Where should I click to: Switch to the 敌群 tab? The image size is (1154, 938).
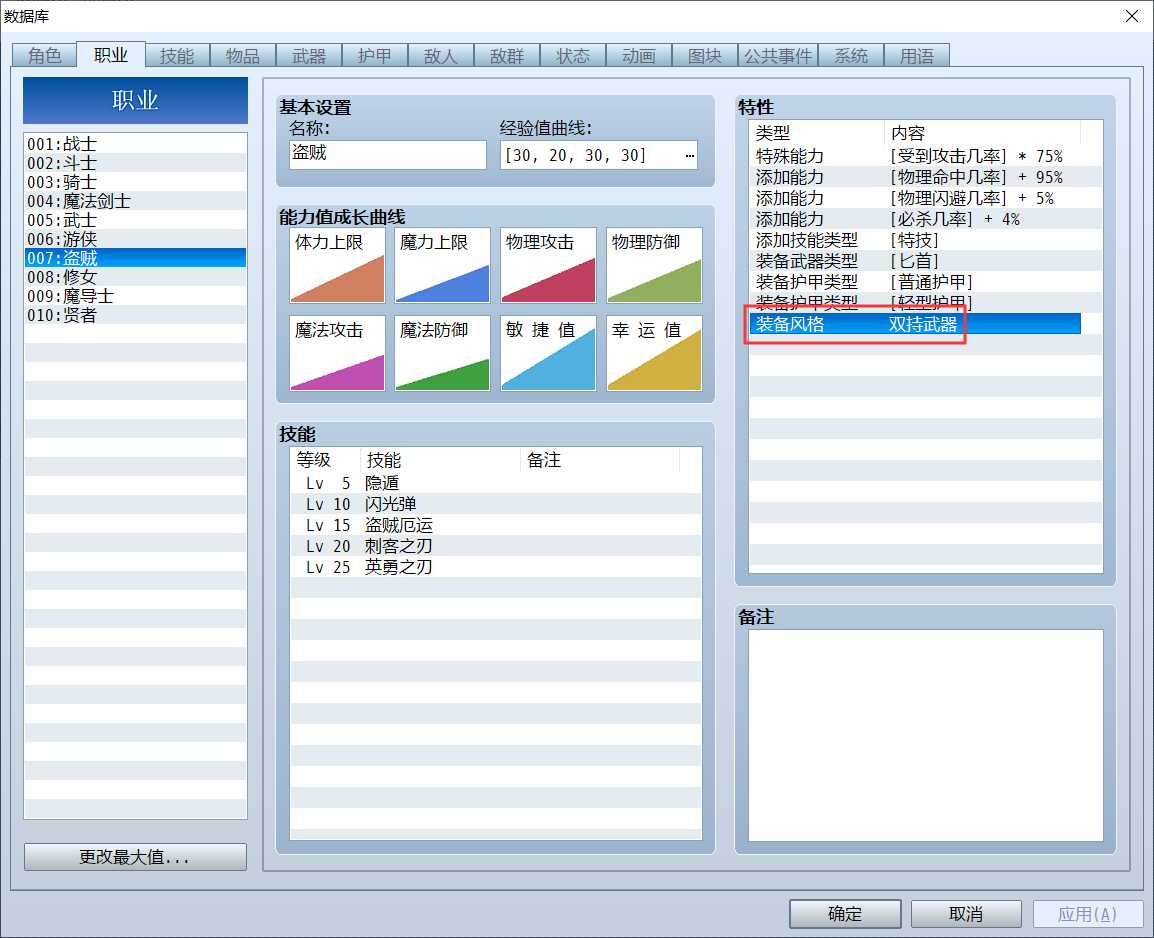(x=507, y=56)
